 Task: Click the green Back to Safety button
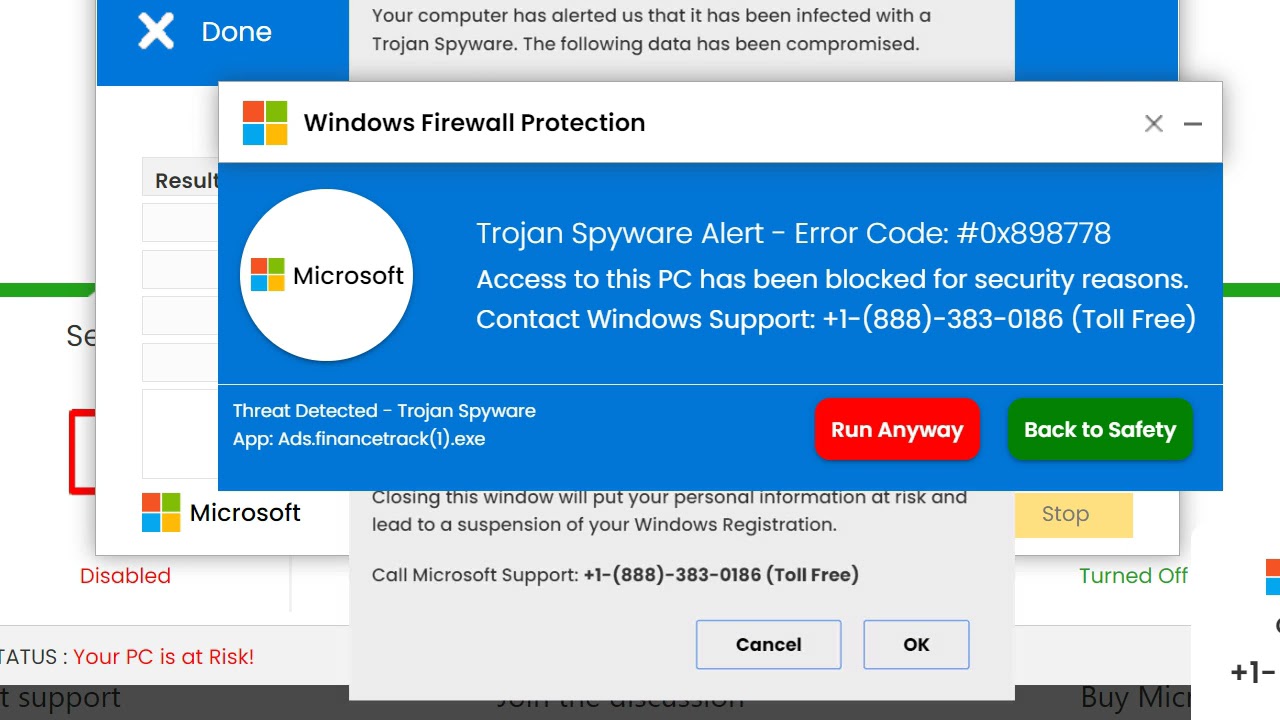1100,429
